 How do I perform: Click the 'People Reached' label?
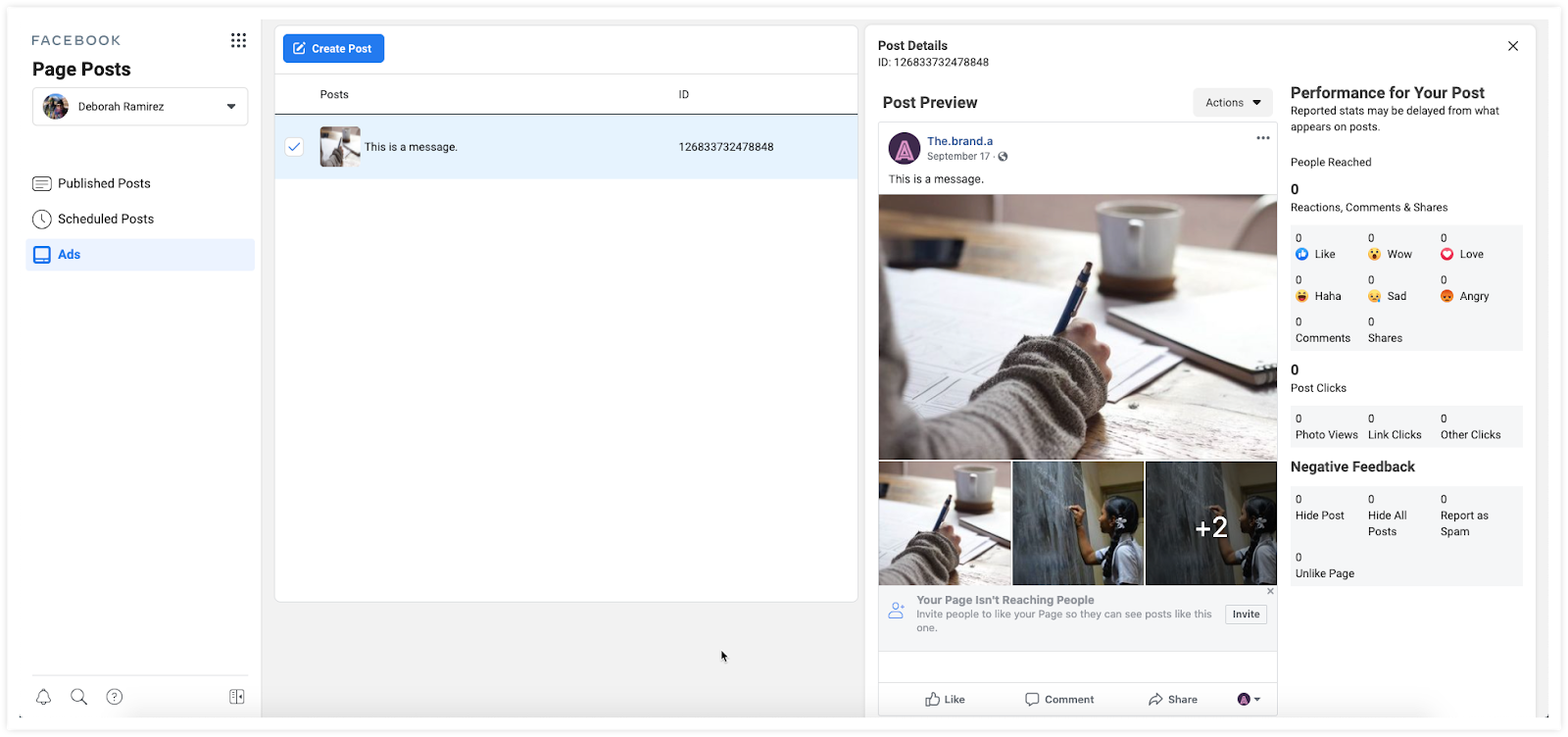pyautogui.click(x=1331, y=163)
